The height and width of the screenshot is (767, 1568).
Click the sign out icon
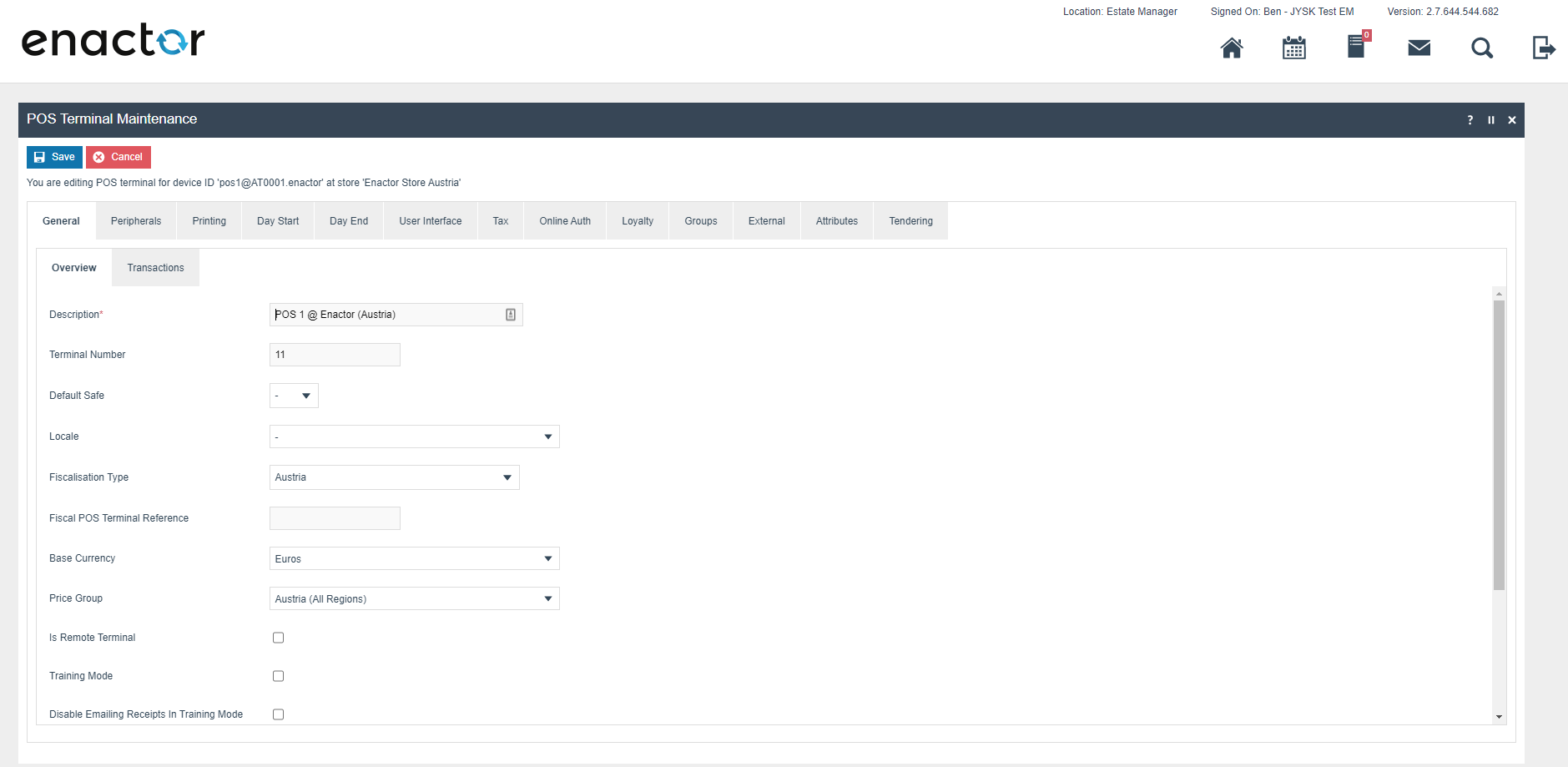[1544, 48]
